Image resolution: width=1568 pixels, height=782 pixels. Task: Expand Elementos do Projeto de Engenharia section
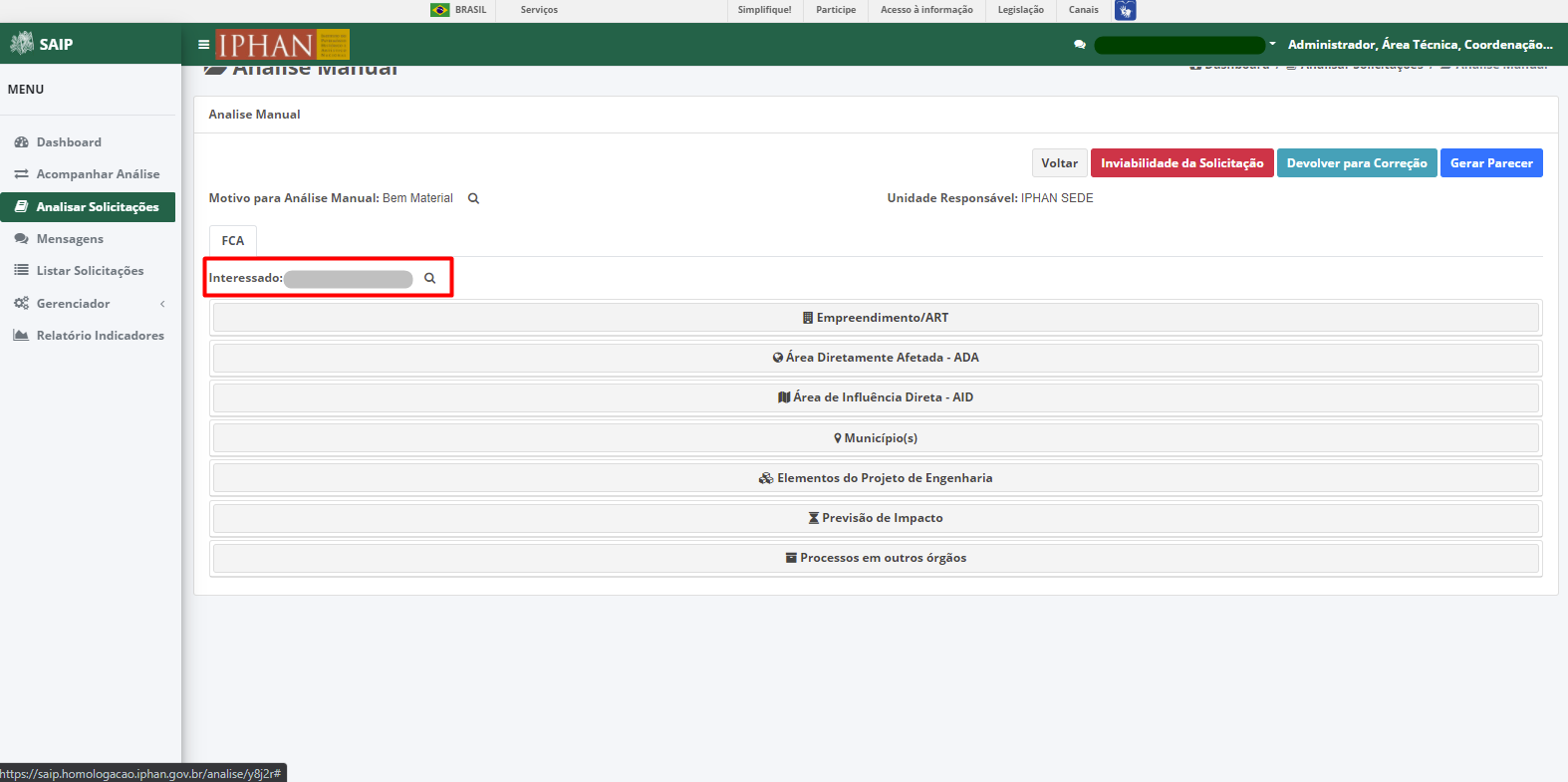pos(876,478)
